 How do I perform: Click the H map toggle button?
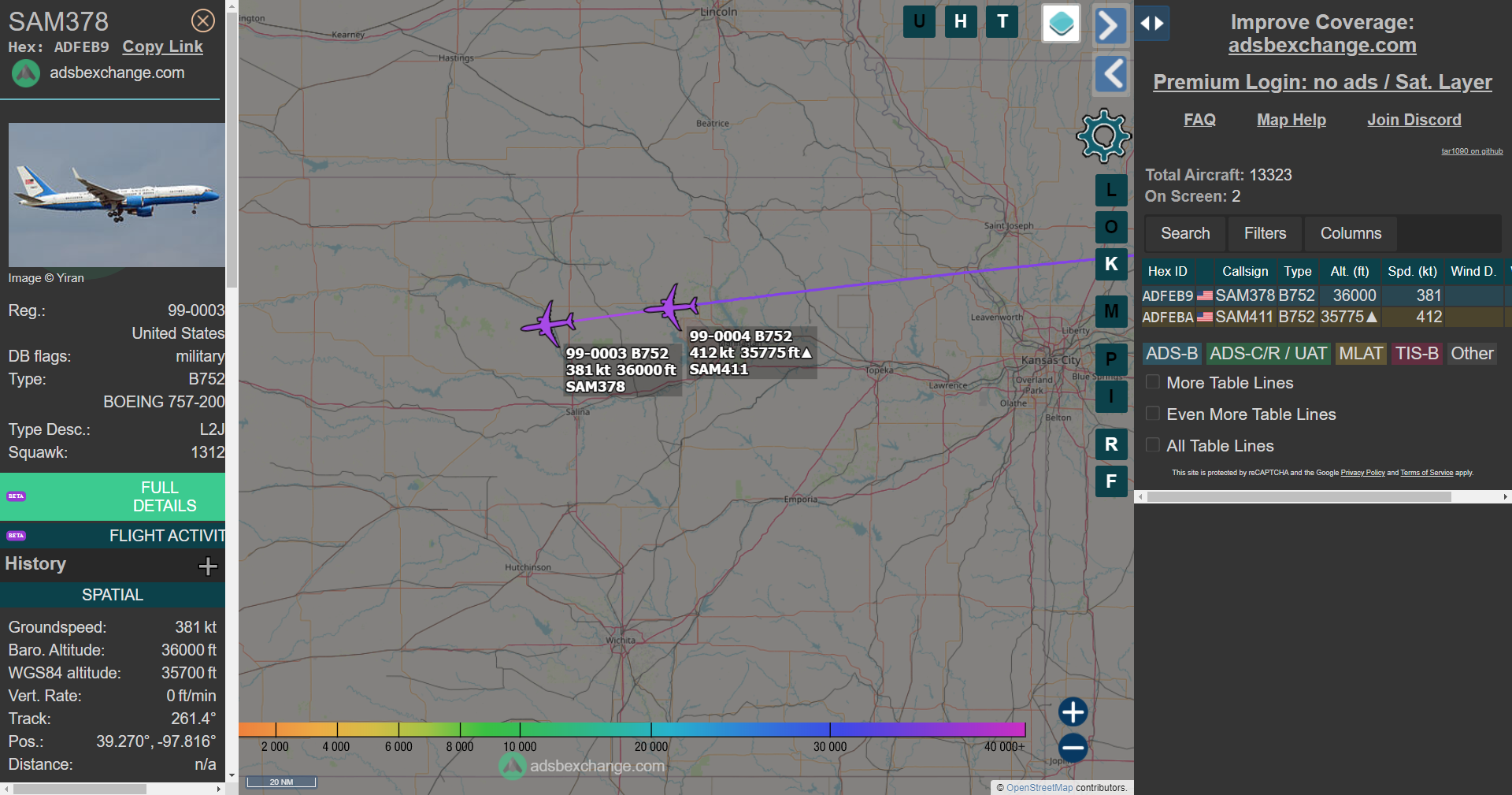click(961, 21)
